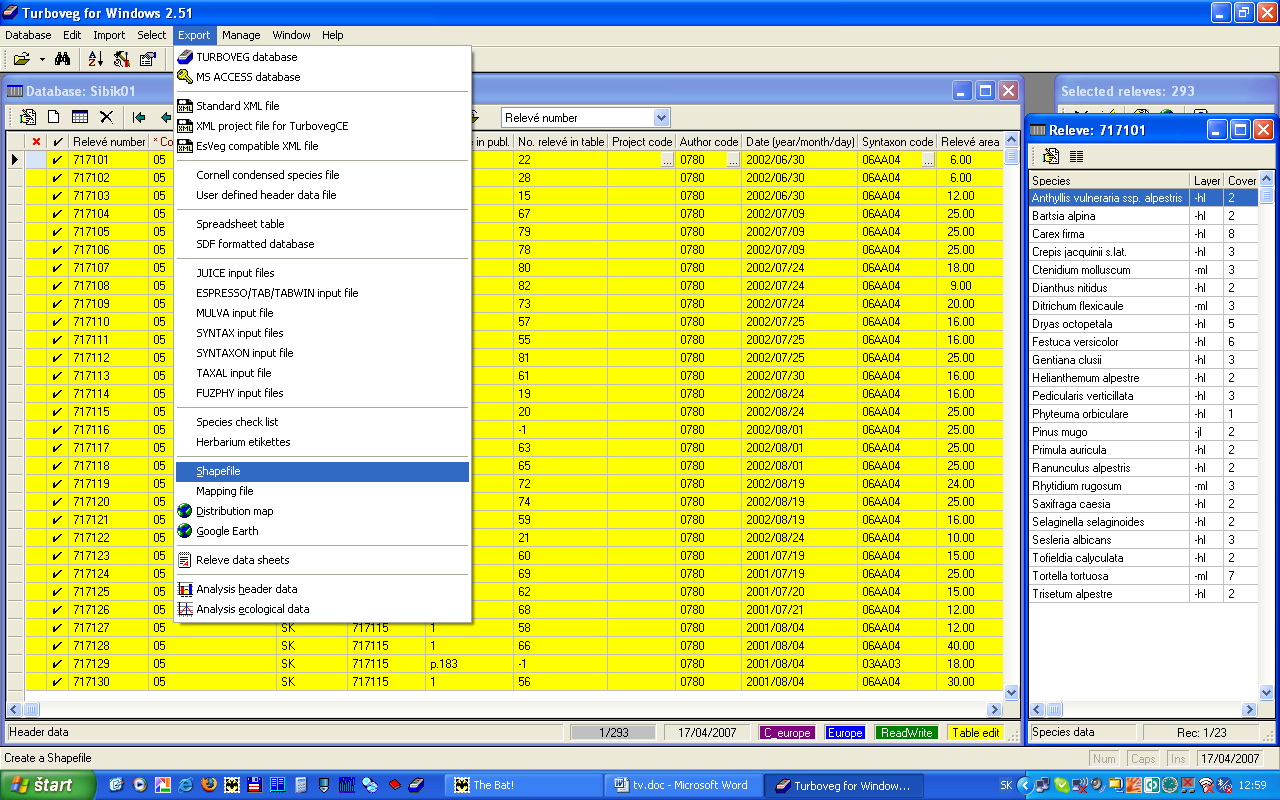Toggle selection checkmark for releve 717101
The image size is (1280, 800).
click(x=58, y=160)
